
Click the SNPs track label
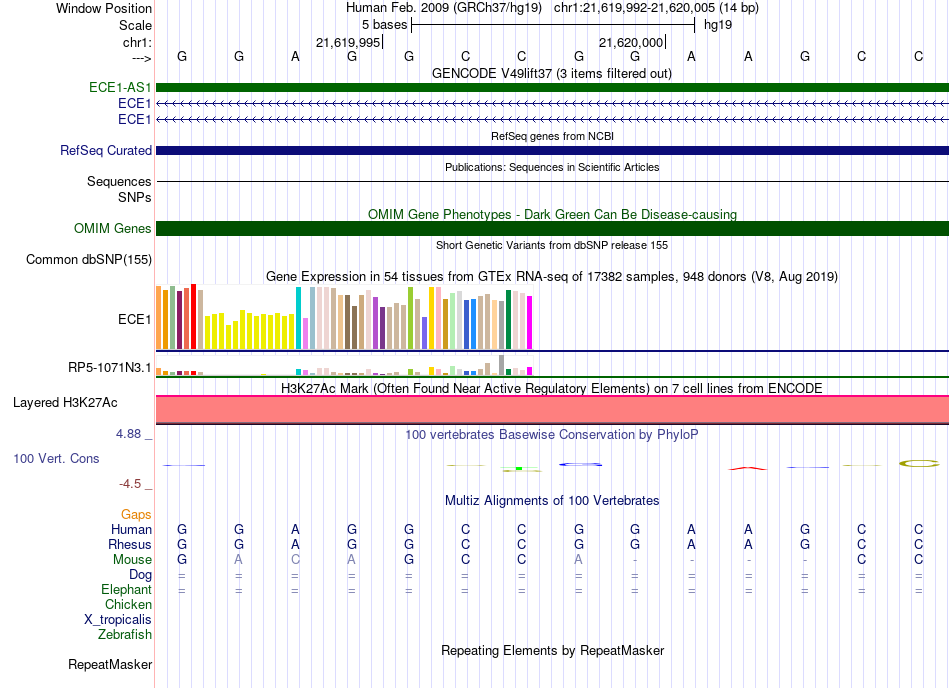click(x=135, y=197)
